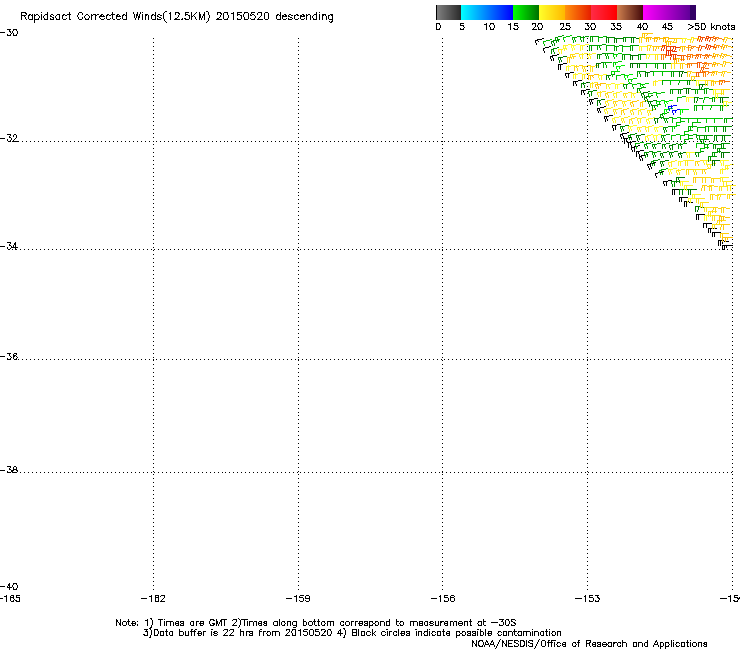Click the longitude label '-159'

click(x=298, y=599)
